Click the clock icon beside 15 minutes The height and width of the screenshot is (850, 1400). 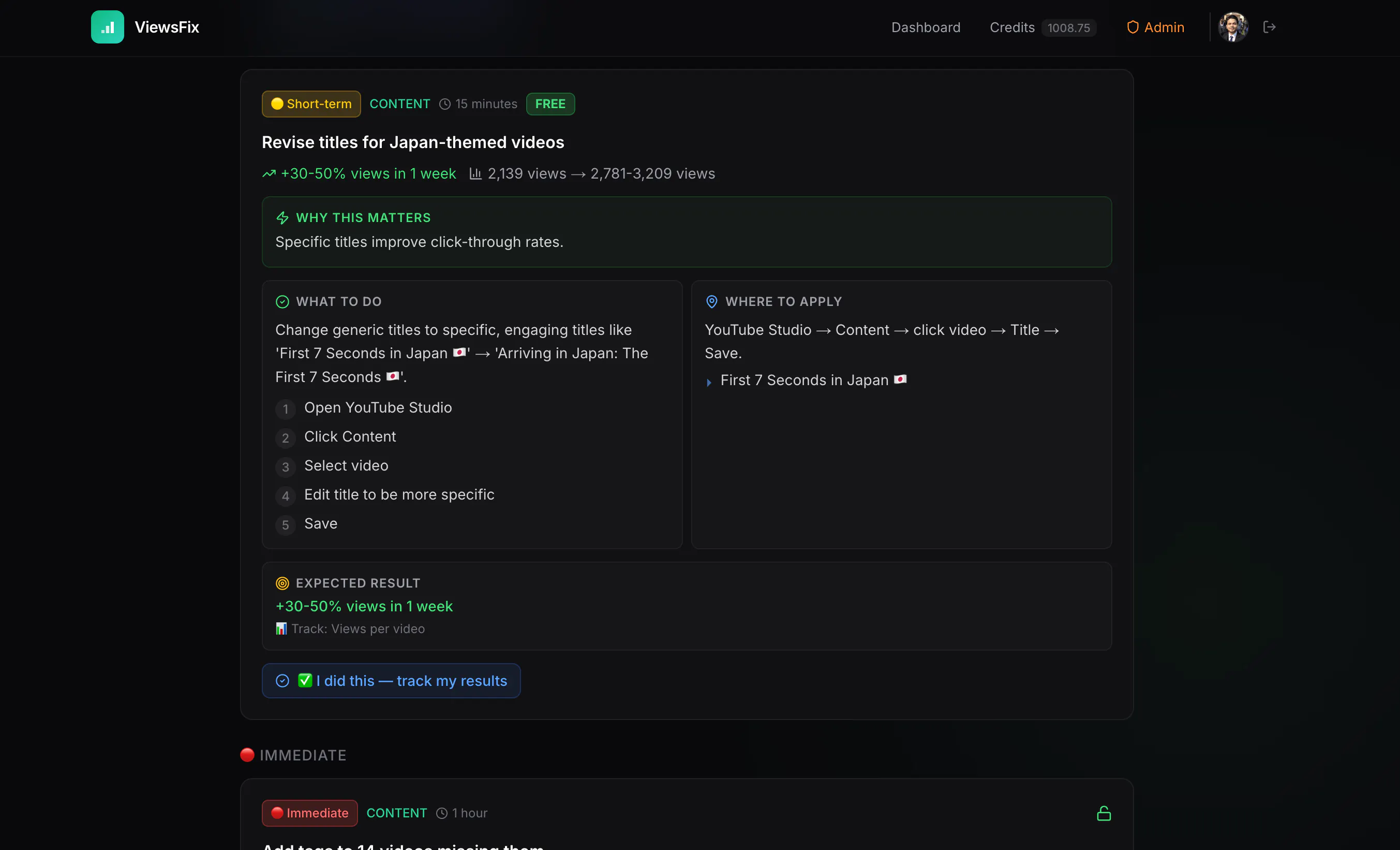tap(445, 104)
